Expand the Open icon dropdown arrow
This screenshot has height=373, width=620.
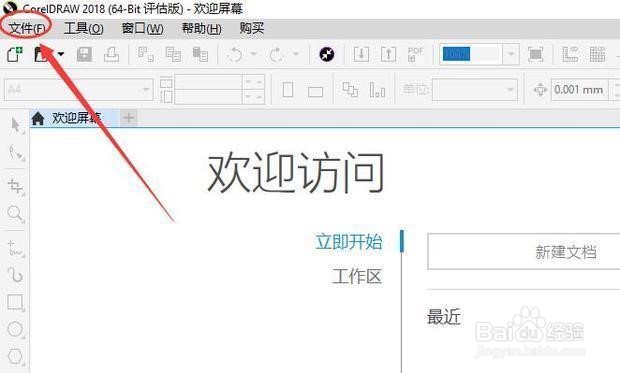[x=61, y=54]
